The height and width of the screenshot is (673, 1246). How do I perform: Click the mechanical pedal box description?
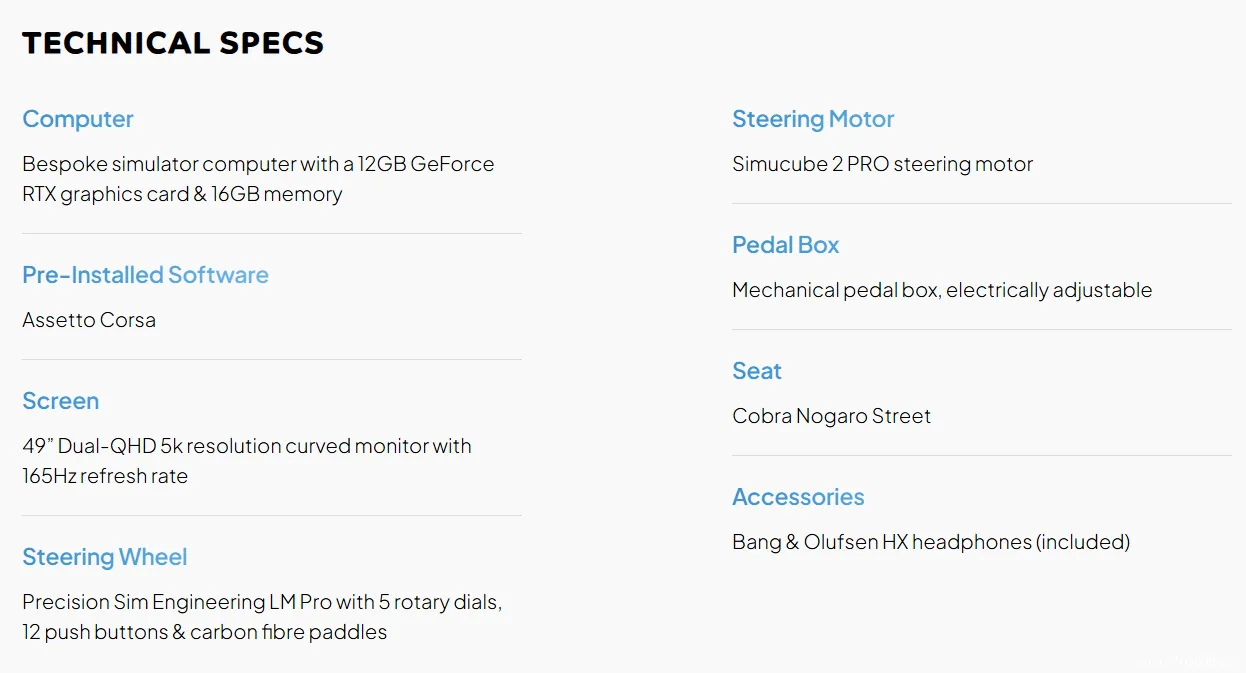942,290
